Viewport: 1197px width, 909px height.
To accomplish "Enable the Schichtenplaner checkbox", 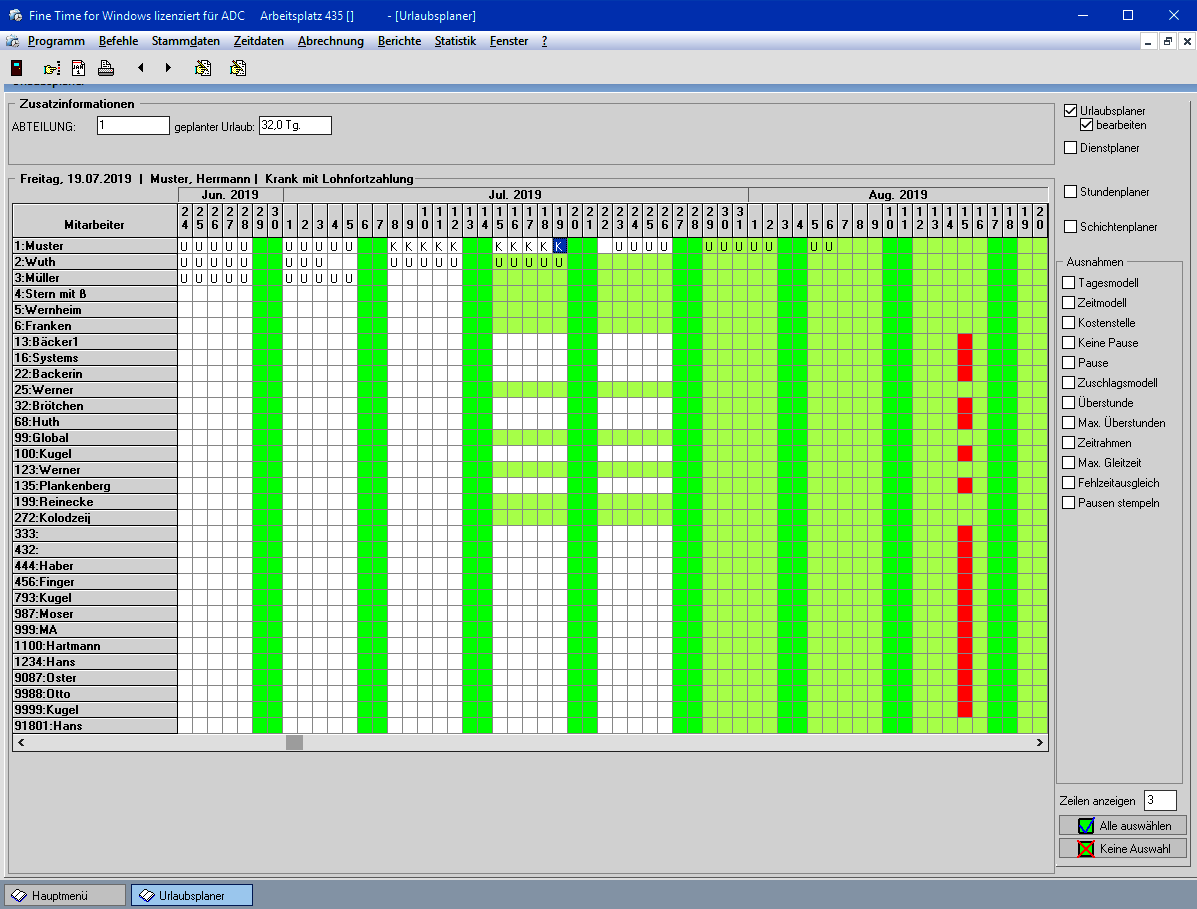I will [1070, 227].
